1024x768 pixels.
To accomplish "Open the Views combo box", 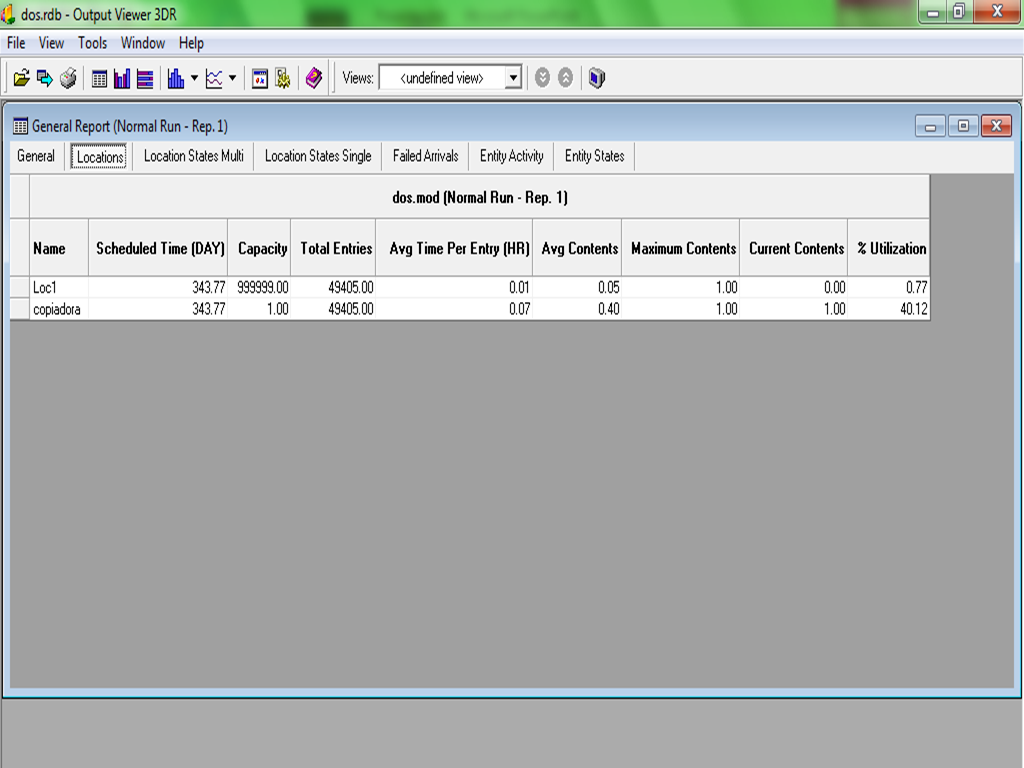I will (x=450, y=78).
